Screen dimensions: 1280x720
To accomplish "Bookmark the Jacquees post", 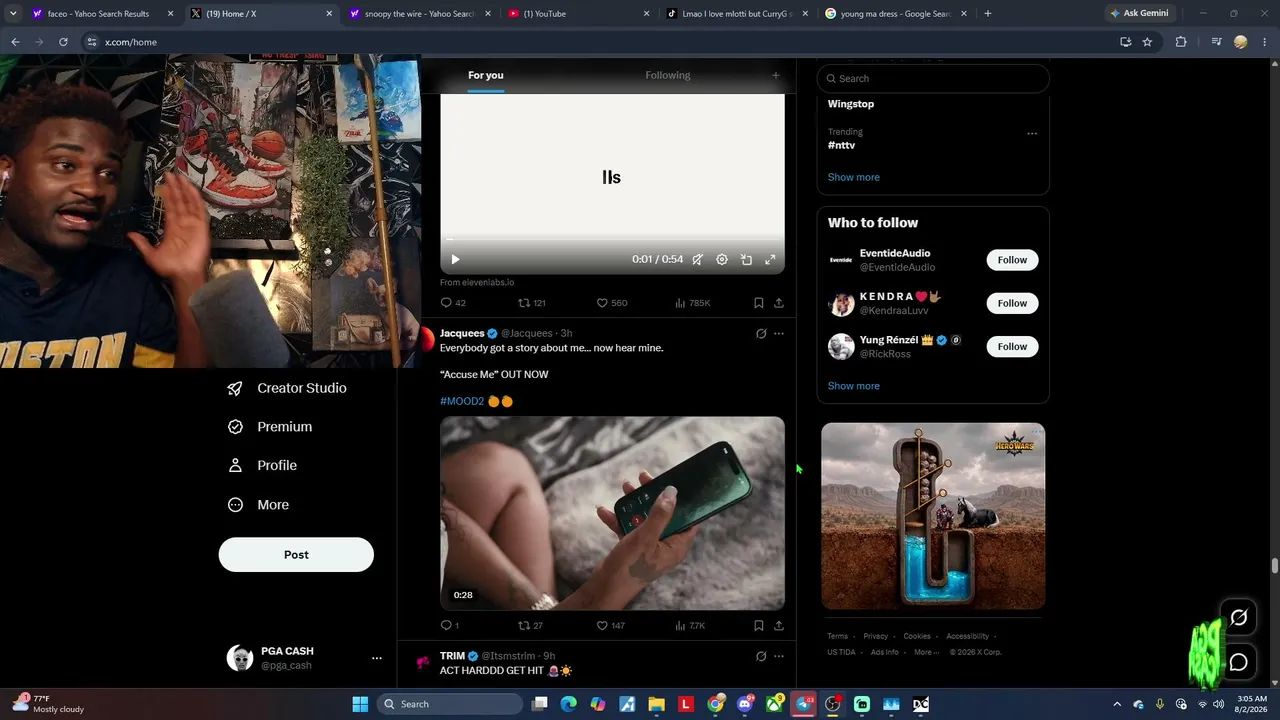I will tap(759, 626).
